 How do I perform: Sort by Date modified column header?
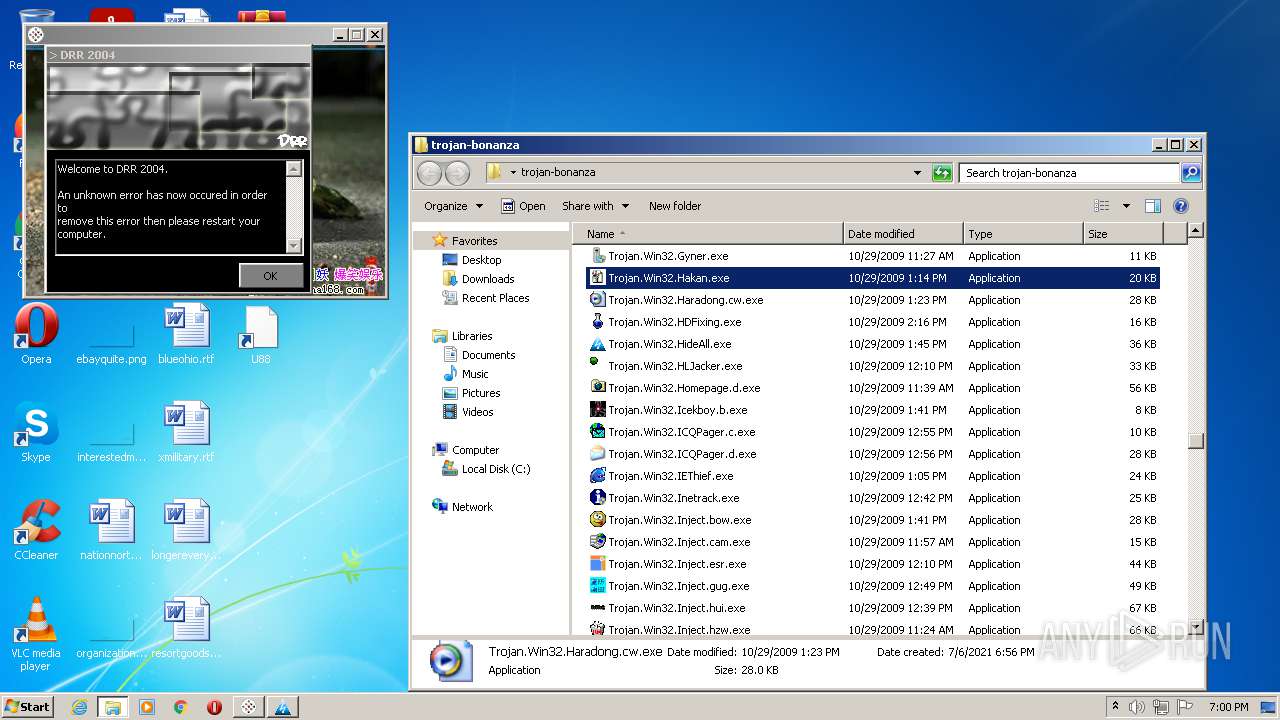click(x=903, y=234)
